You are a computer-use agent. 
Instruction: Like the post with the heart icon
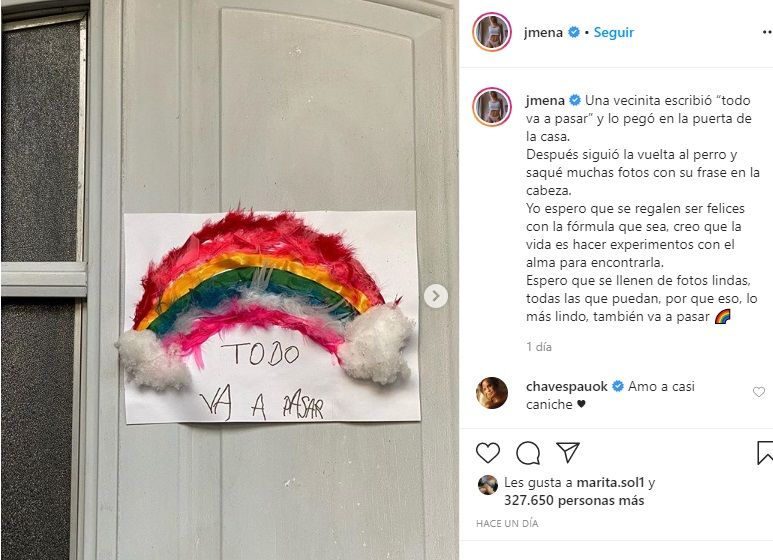click(488, 453)
